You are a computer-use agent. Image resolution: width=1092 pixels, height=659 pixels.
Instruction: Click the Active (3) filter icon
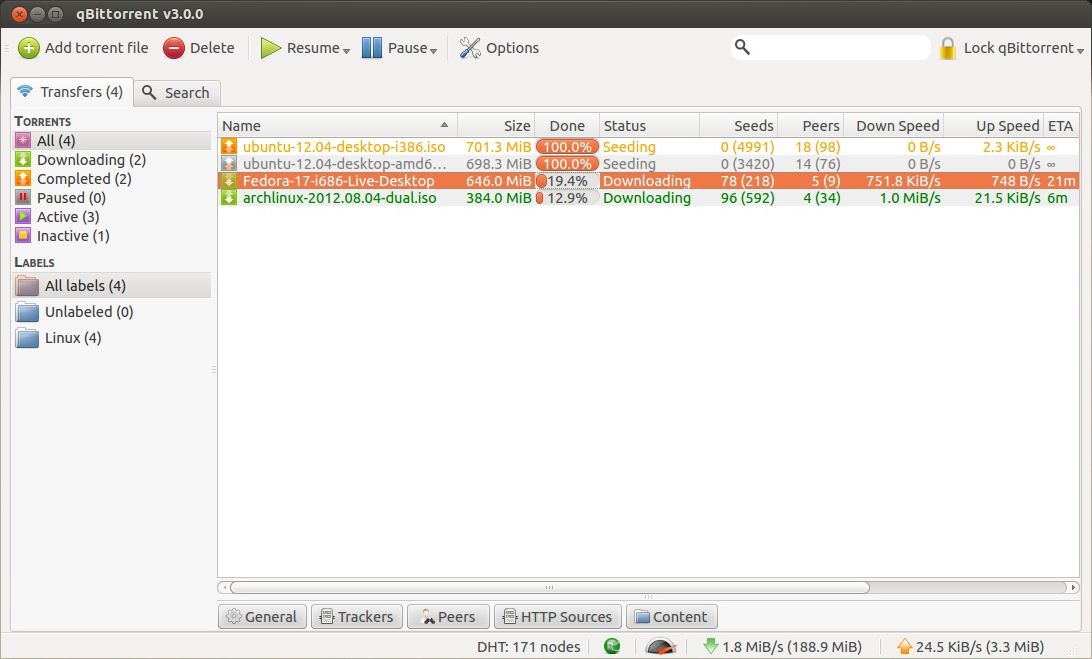point(23,217)
